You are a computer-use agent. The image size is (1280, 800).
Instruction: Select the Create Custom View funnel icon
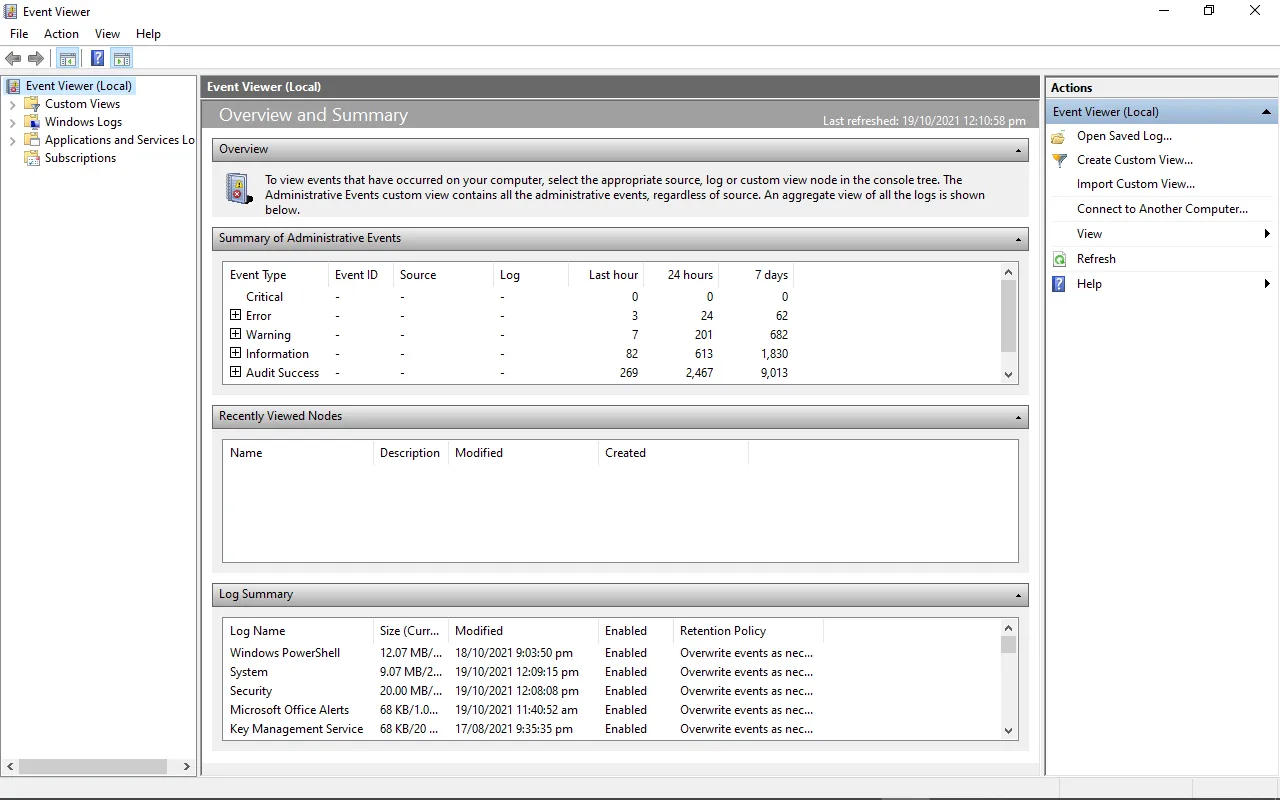click(1058, 160)
